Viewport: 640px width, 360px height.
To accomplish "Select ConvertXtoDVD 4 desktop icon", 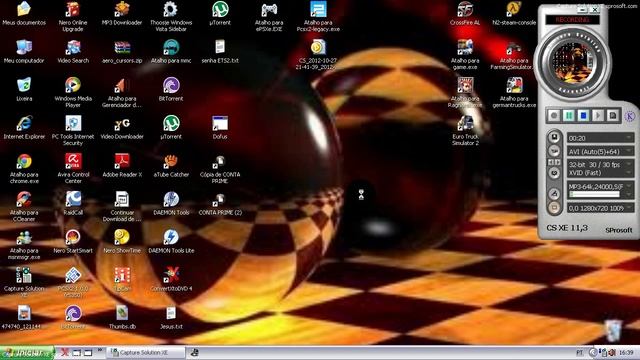I will pyautogui.click(x=171, y=279).
